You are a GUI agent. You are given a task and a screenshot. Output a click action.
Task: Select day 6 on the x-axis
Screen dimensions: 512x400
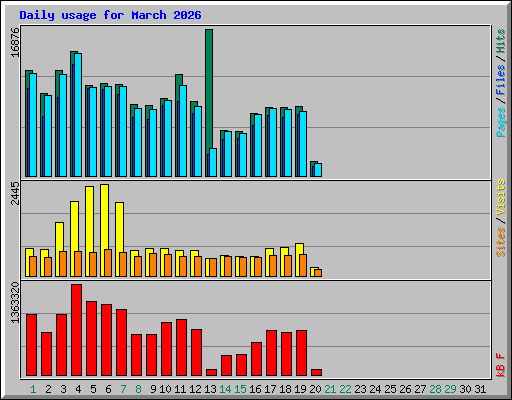click(108, 389)
